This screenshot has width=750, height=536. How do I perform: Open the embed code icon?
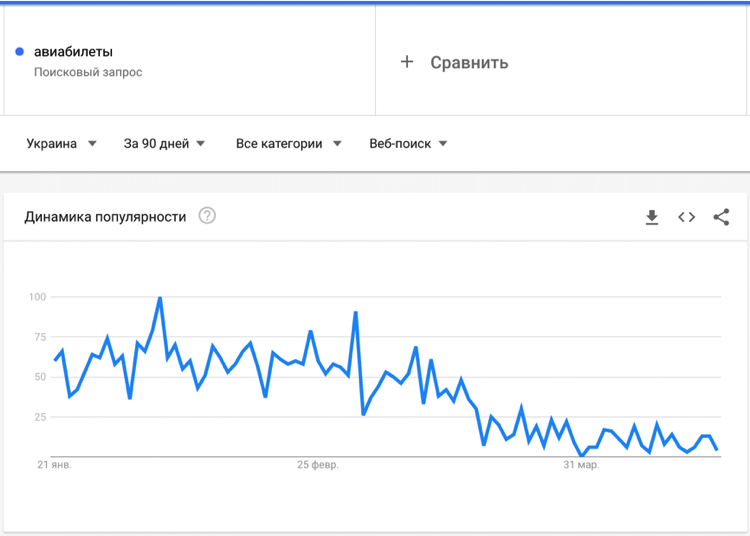[686, 217]
